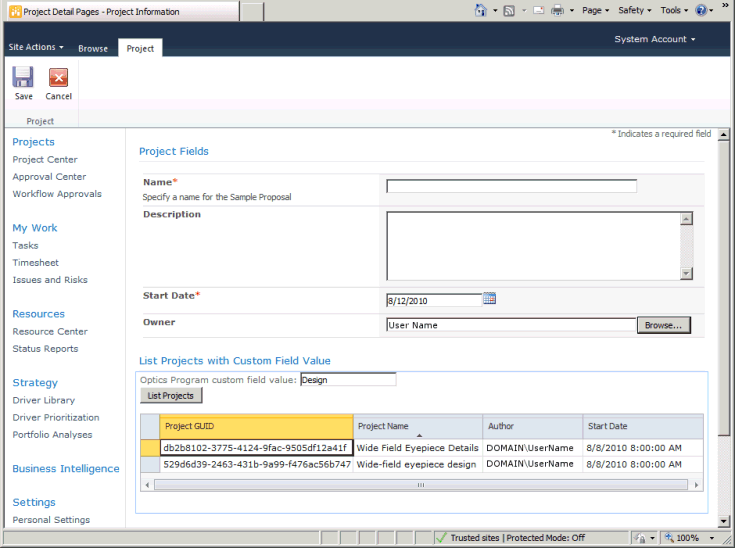The height and width of the screenshot is (548, 735).
Task: Click Description box scroll down arrow
Action: click(x=686, y=273)
